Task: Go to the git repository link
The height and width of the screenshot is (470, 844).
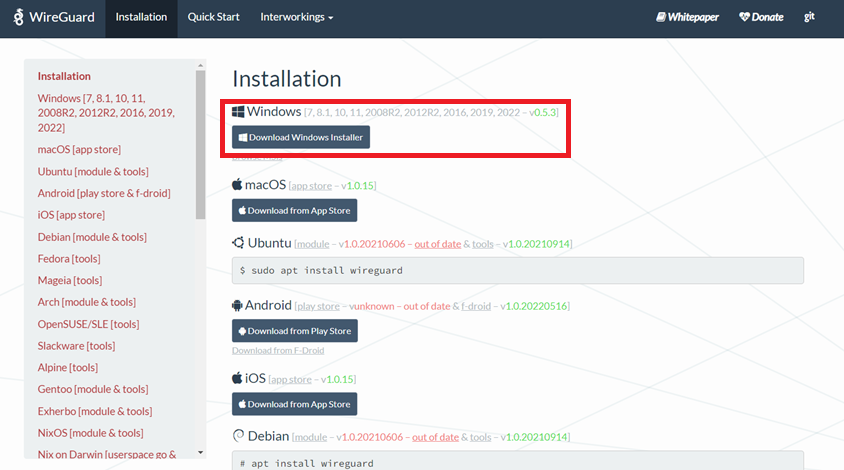Action: pyautogui.click(x=809, y=18)
